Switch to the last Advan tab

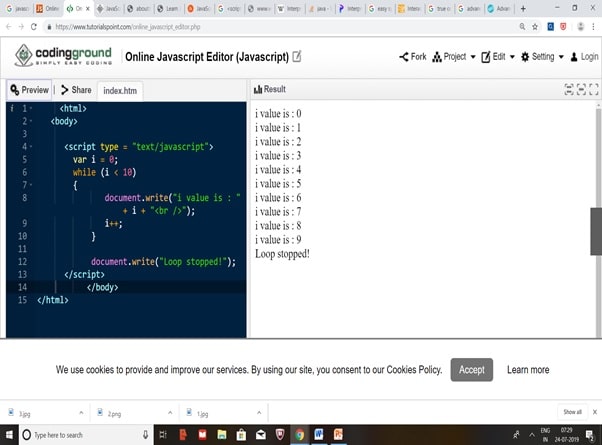499,8
